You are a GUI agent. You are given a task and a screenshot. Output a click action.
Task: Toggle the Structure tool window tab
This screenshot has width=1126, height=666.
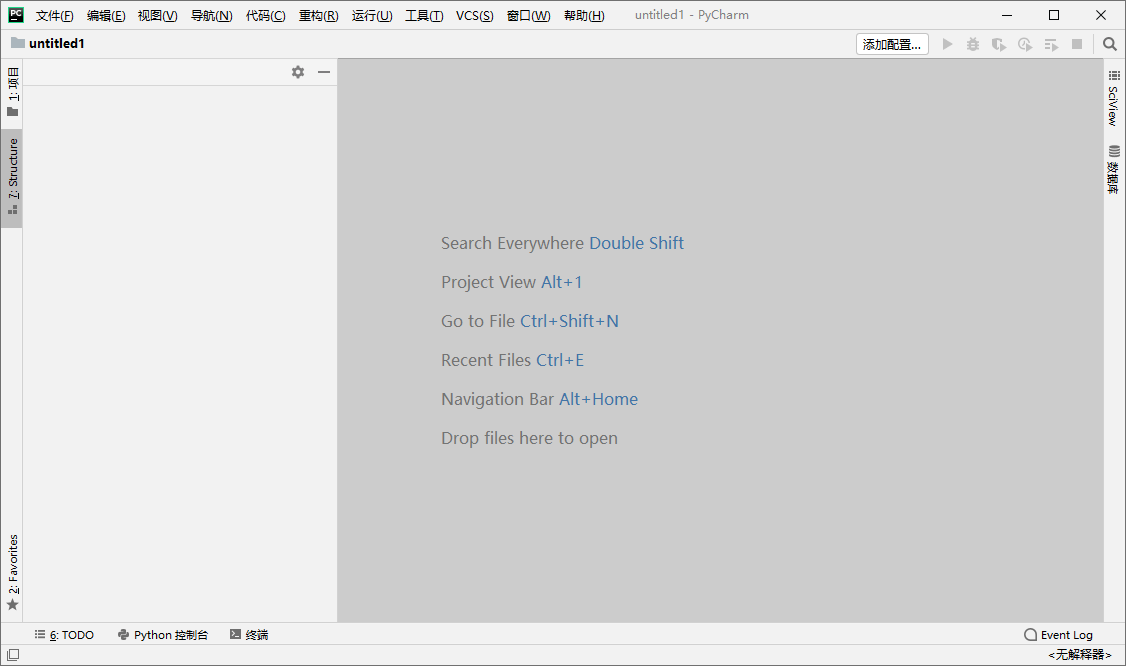12,178
